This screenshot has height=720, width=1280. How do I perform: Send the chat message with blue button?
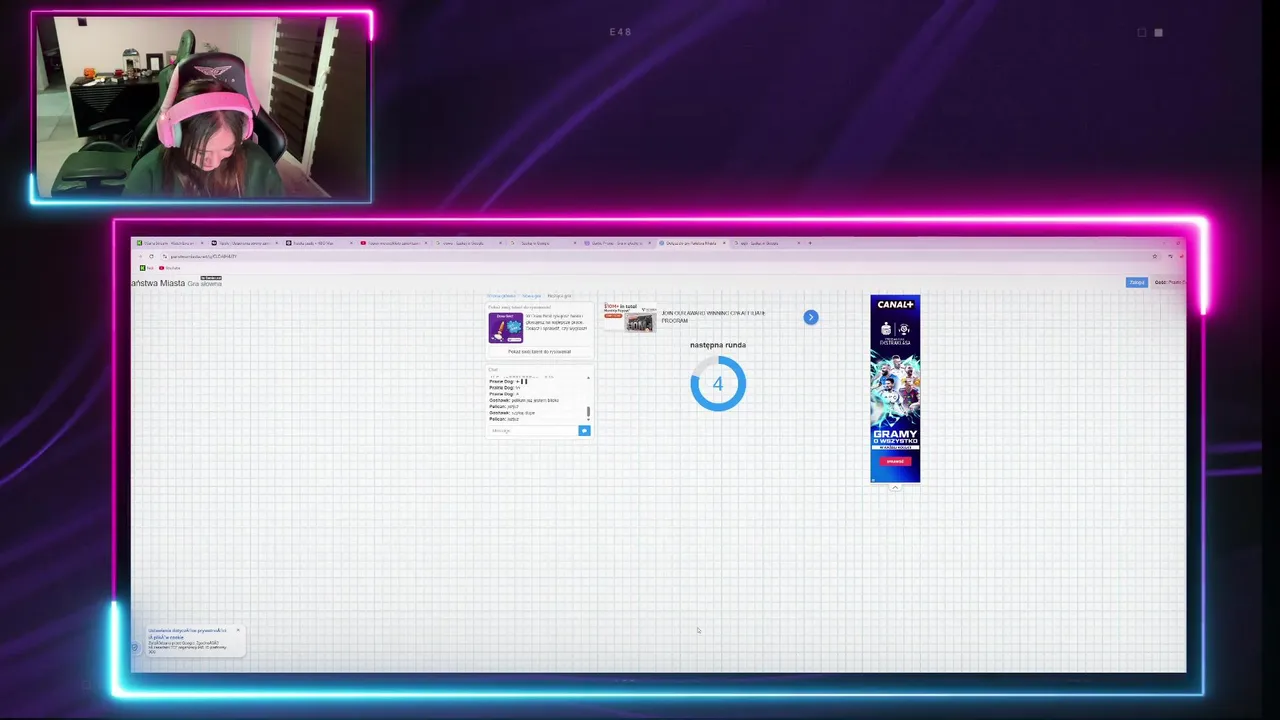tap(584, 431)
